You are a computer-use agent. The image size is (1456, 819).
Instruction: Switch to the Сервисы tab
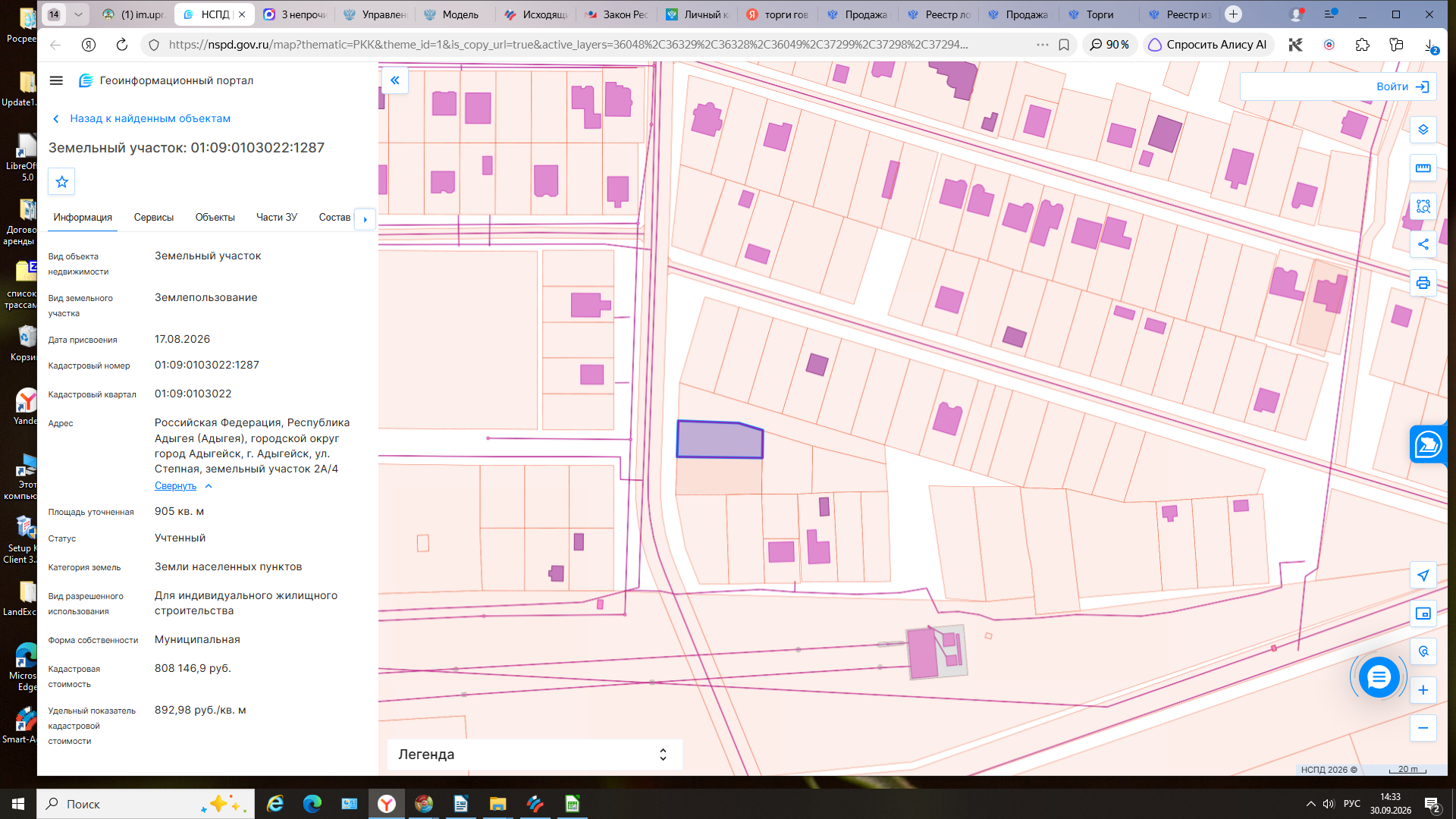pyautogui.click(x=154, y=218)
